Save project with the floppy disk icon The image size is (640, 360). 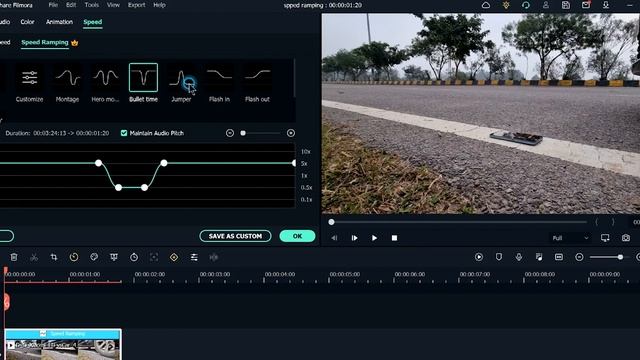pos(566,5)
